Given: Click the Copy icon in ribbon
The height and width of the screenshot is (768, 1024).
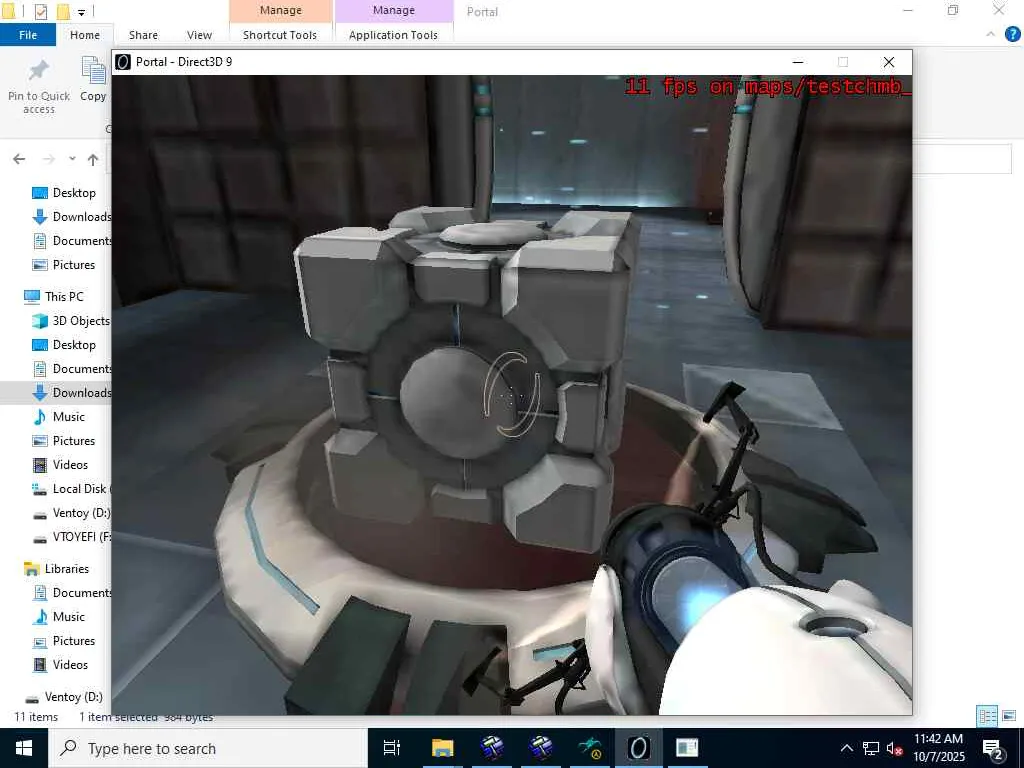Looking at the screenshot, I should click(93, 71).
